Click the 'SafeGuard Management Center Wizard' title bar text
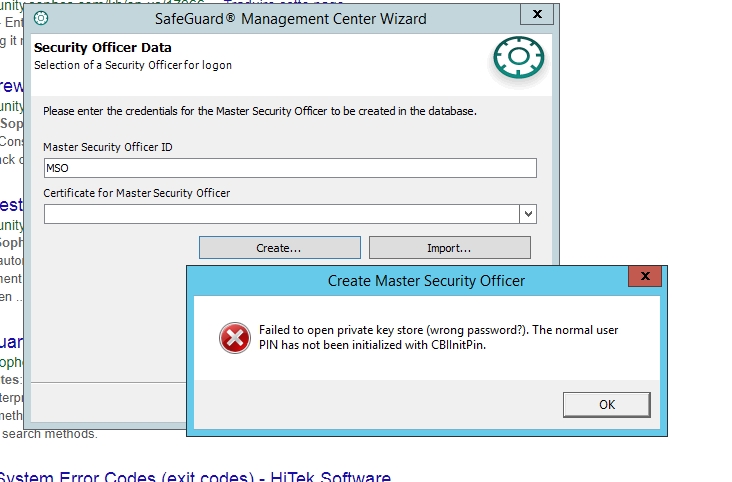 [290, 19]
